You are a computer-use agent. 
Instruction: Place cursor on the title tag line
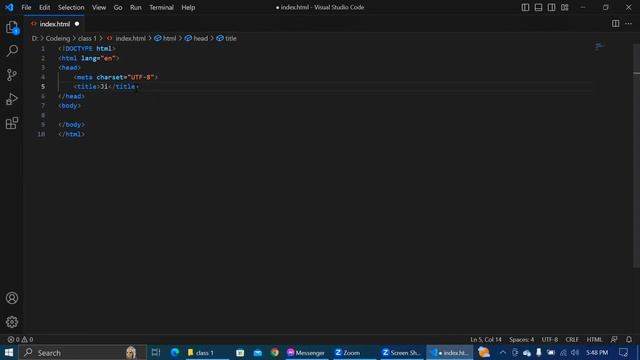106,87
